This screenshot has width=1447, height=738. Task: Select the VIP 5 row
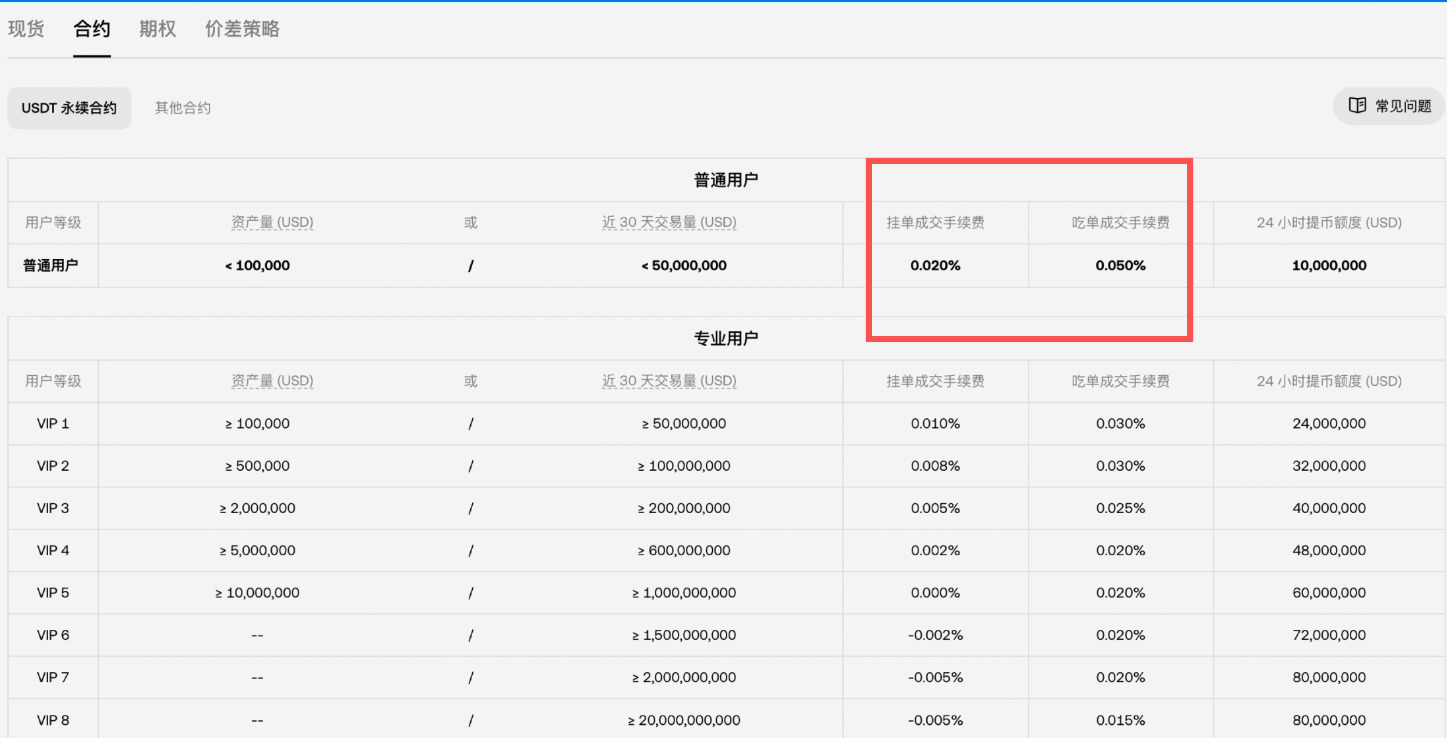[x=52, y=593]
